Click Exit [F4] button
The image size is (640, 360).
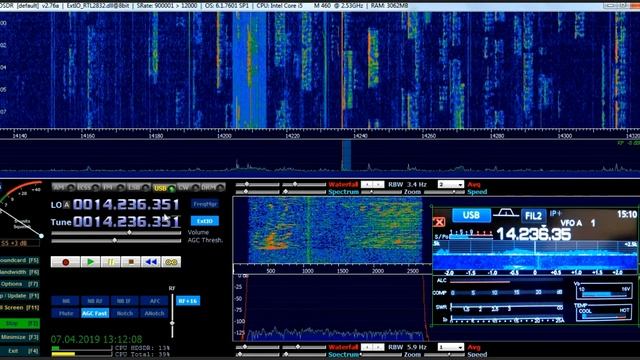[x=20, y=351]
